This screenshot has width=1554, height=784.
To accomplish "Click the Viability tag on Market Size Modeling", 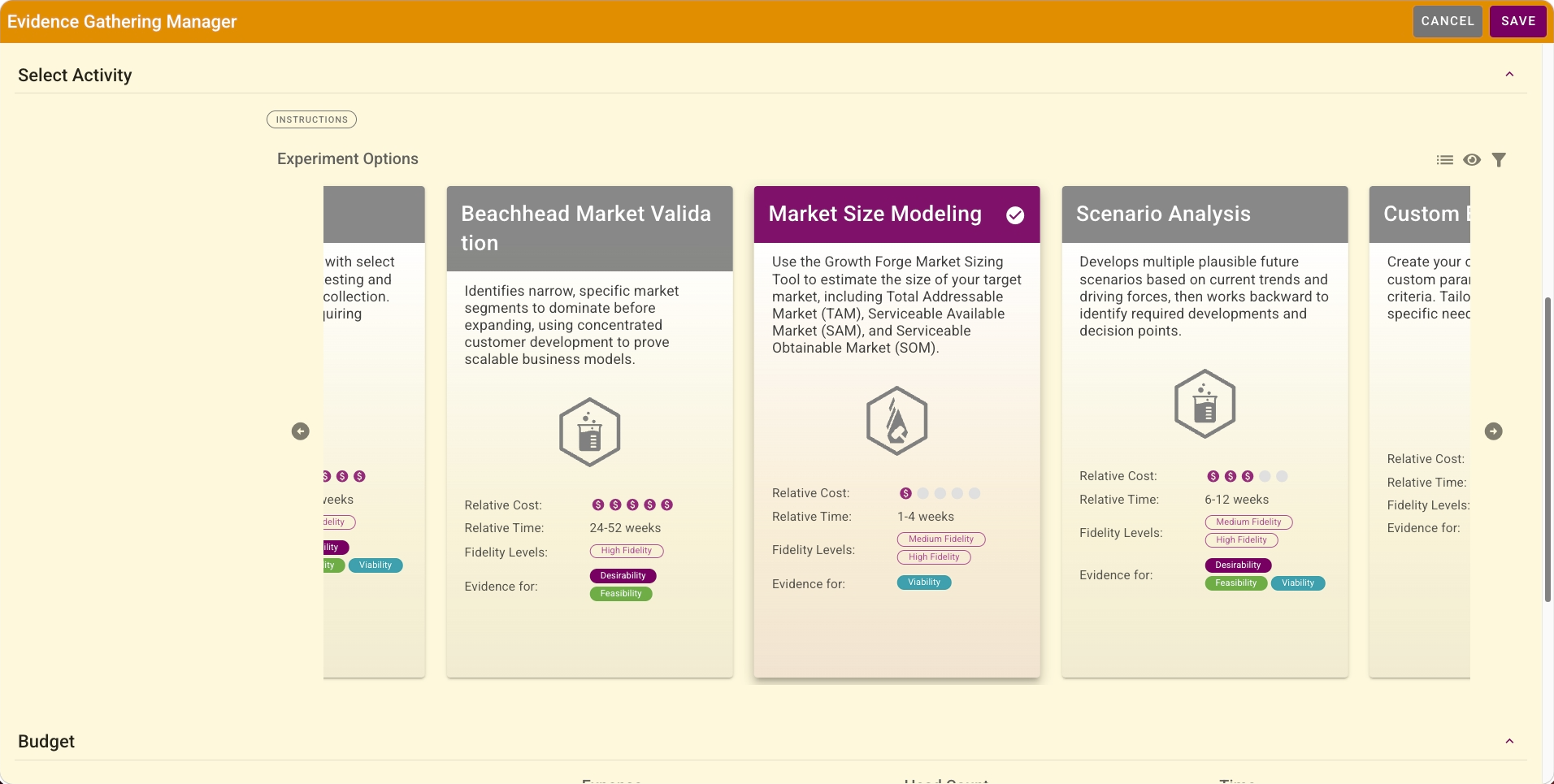I will point(924,583).
